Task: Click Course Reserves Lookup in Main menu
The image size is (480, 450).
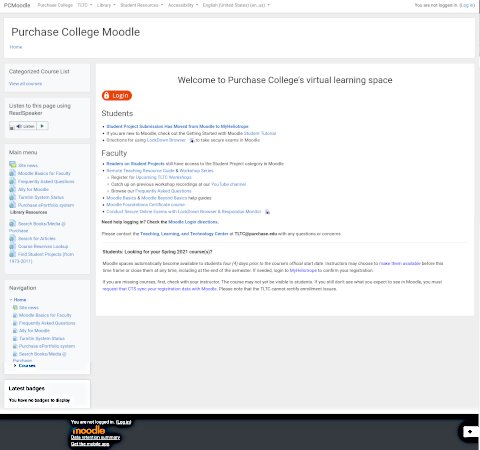Action: pos(43,246)
